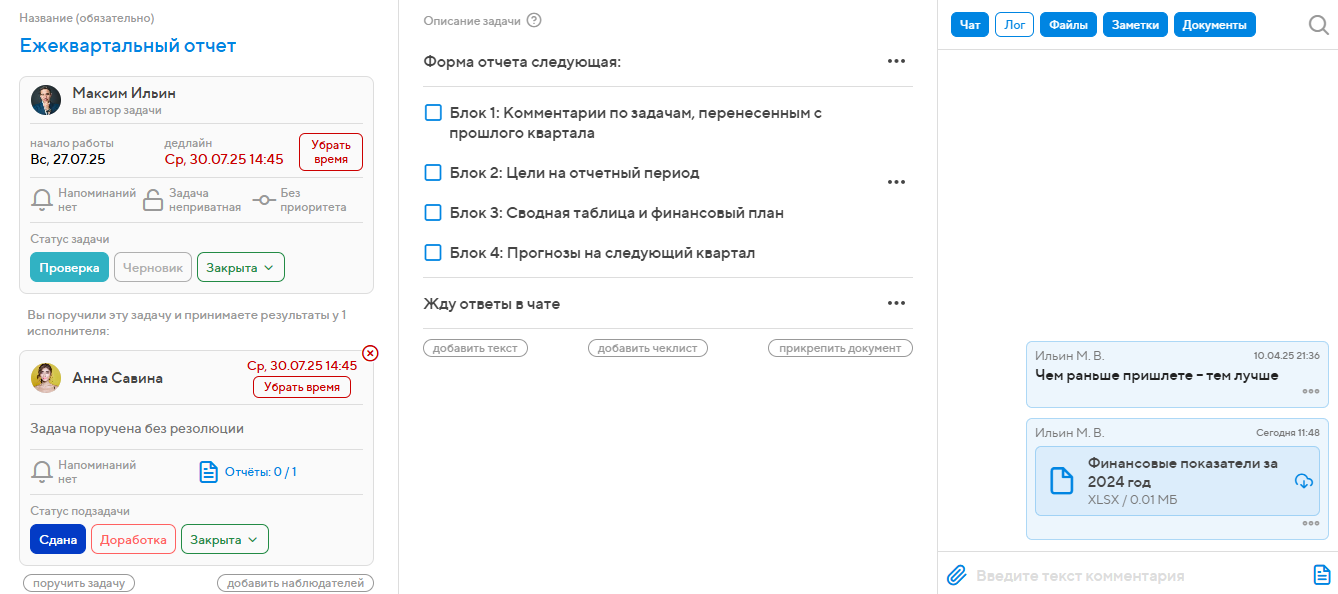Click Анна Савина's avatar

coord(46,378)
